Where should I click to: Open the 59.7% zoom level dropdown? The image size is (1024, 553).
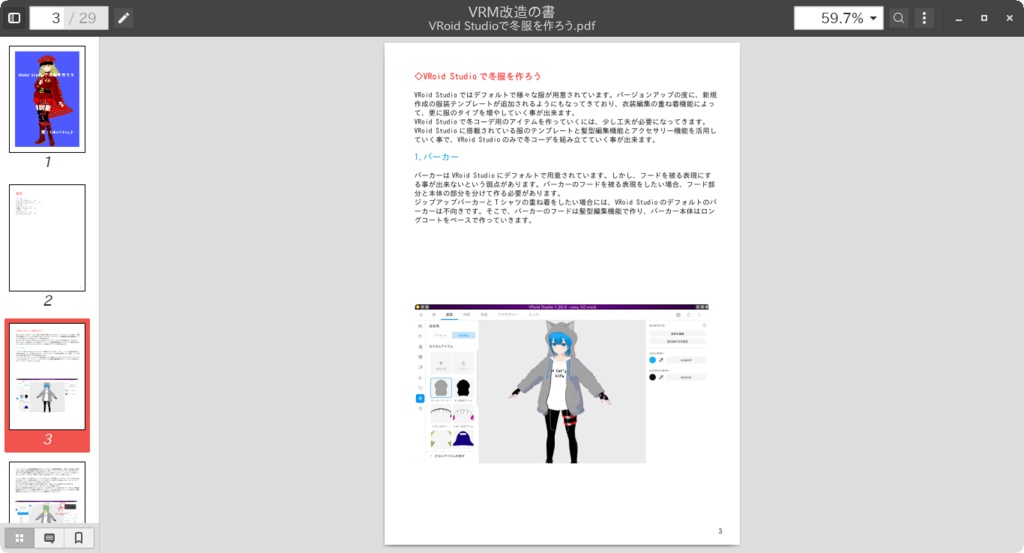tap(839, 18)
